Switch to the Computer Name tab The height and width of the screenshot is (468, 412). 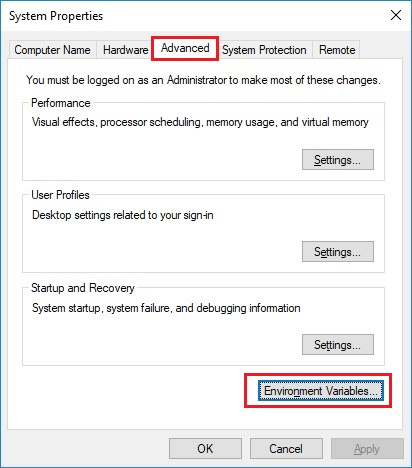tap(53, 50)
